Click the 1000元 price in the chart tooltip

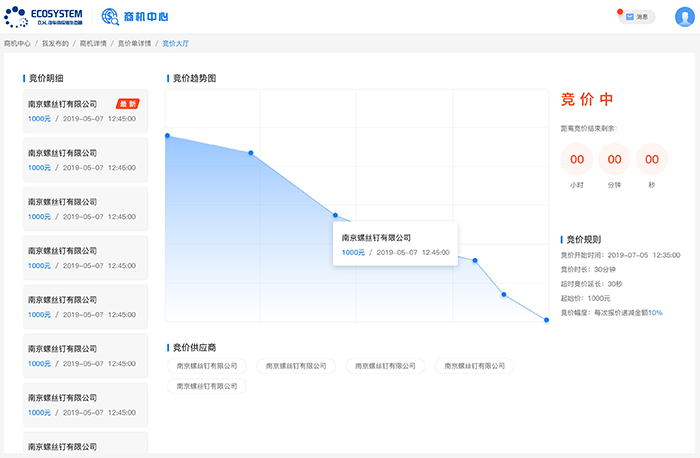pos(353,253)
